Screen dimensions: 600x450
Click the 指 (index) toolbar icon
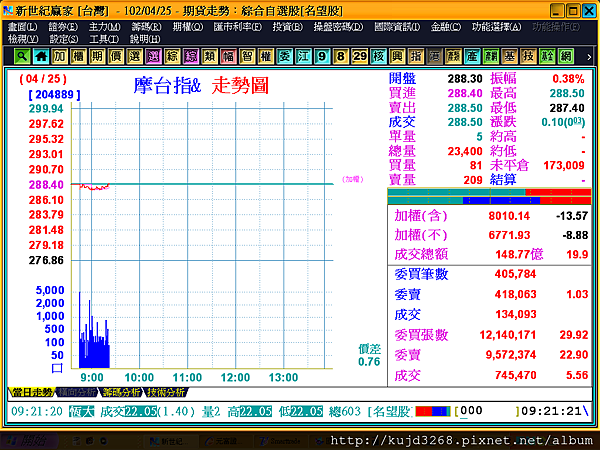(416, 57)
